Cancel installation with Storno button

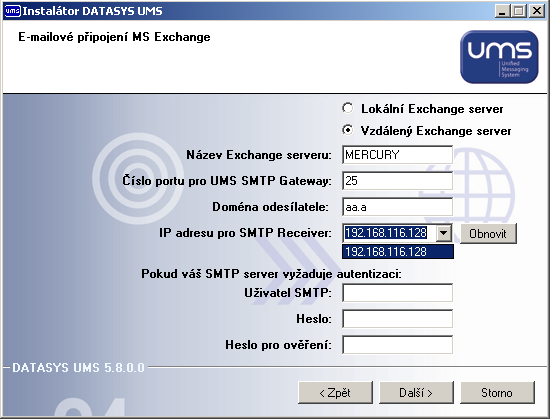point(497,393)
